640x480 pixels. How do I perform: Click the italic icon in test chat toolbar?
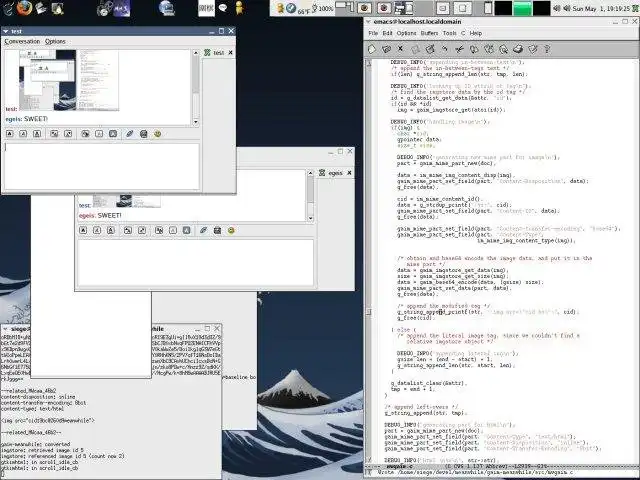tap(23, 134)
